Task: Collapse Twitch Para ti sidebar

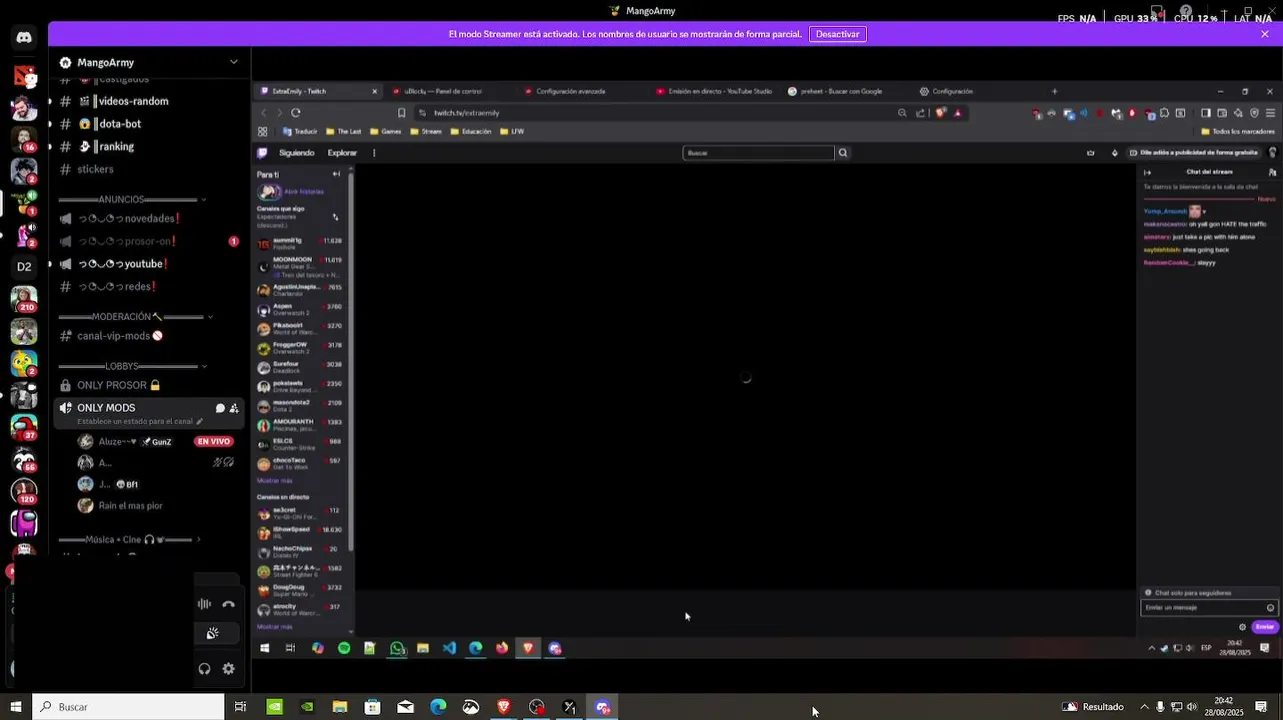Action: (x=336, y=174)
